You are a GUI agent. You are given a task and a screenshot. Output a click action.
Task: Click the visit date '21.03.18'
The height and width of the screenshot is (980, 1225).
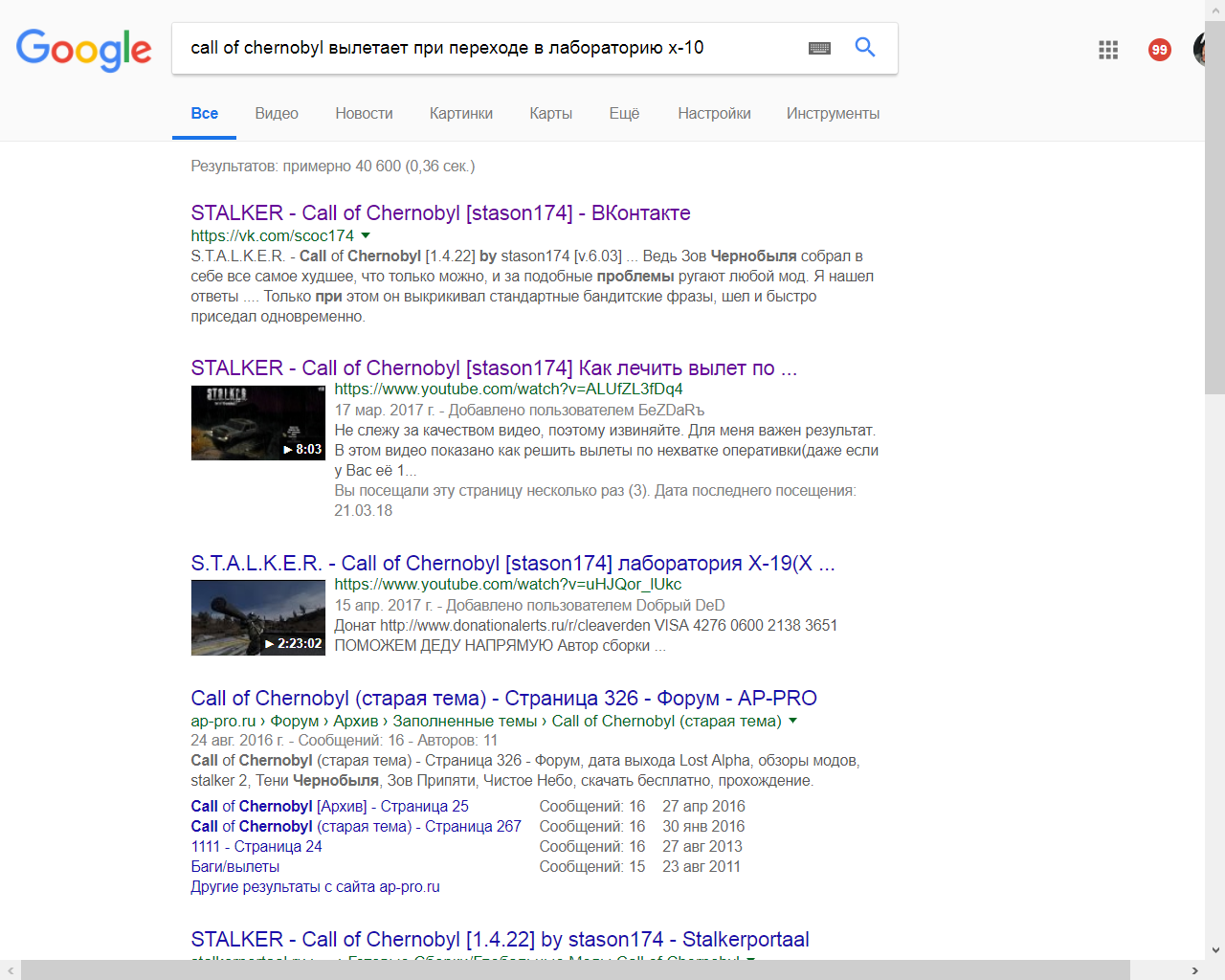pyautogui.click(x=364, y=511)
